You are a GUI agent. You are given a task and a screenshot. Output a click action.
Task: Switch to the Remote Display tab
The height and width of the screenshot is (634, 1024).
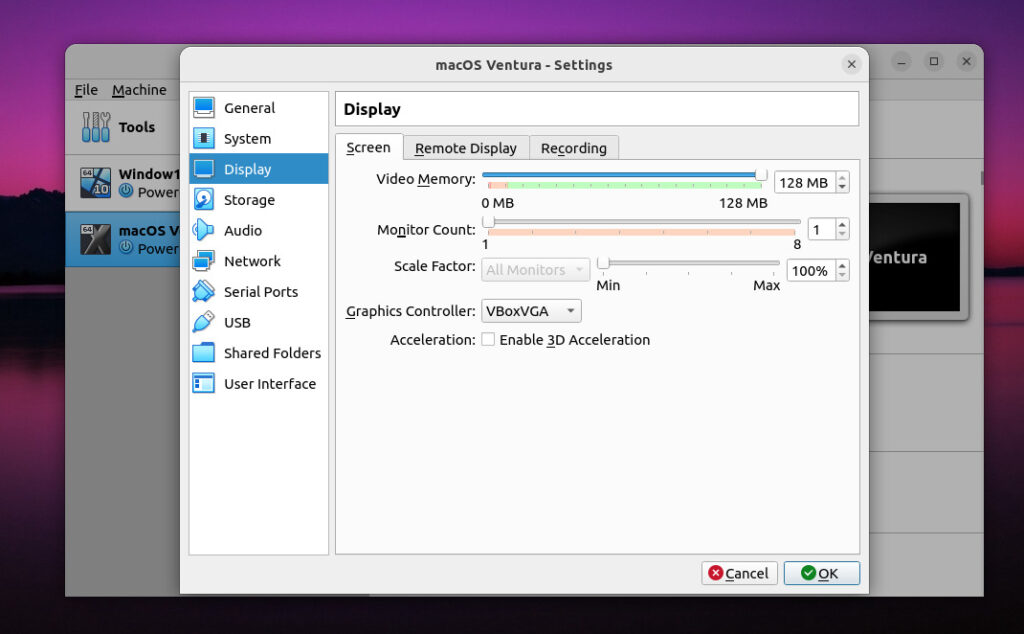[x=466, y=148]
